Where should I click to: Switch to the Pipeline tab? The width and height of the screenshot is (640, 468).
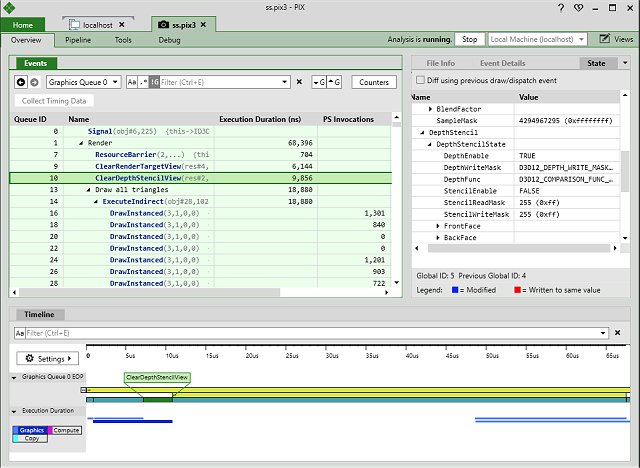coord(79,40)
